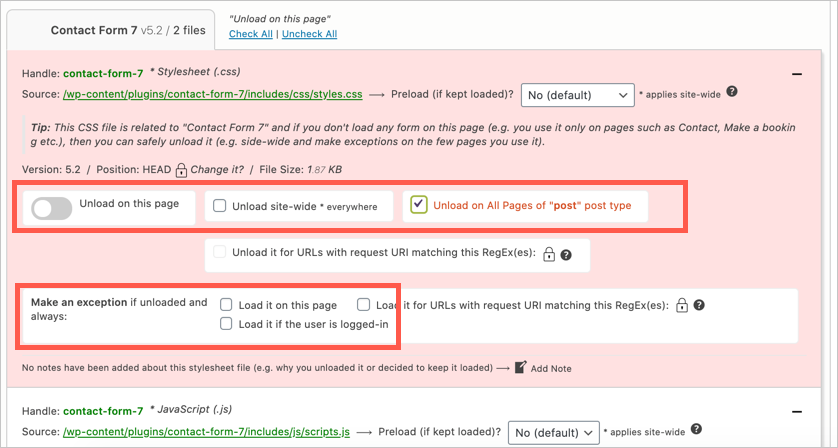The image size is (838, 448).
Task: Click help icon beside the Load RegEx exception
Action: click(x=699, y=305)
